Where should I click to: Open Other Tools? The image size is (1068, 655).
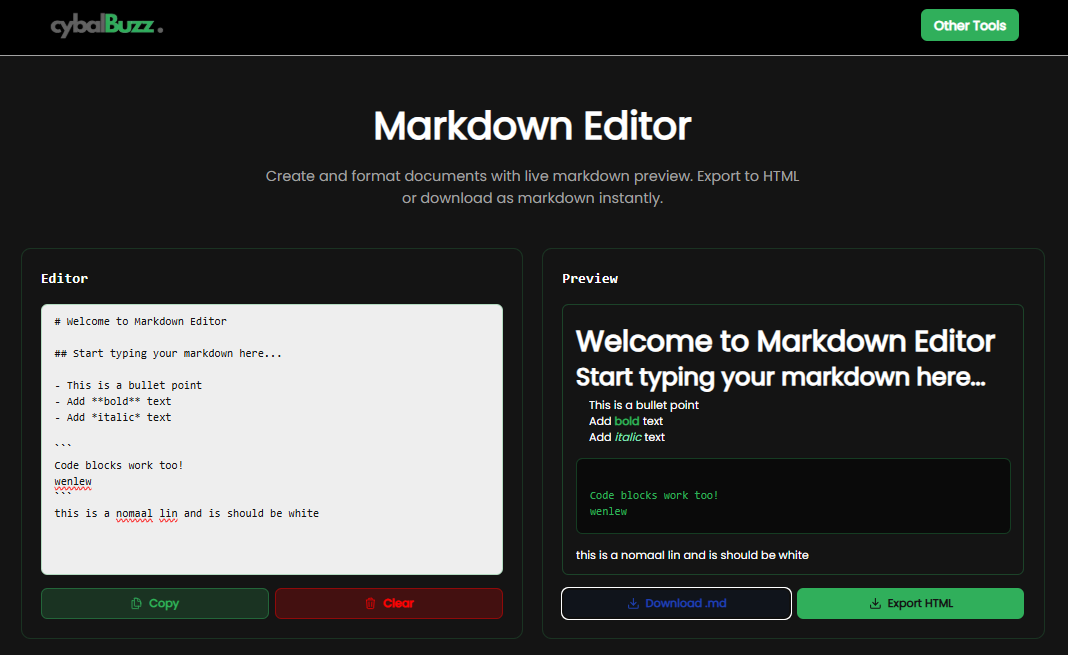coord(969,25)
